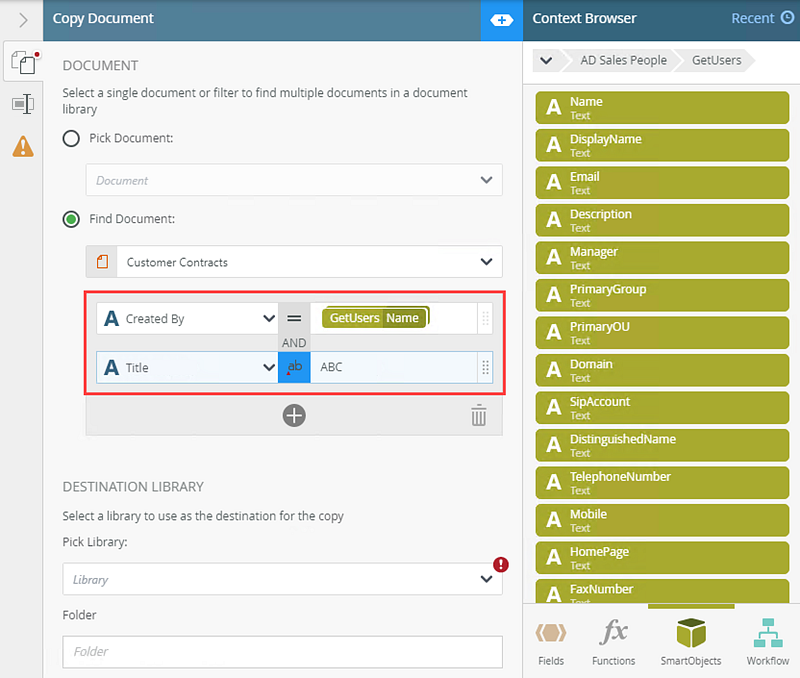Screen dimensions: 800x678
Task: Click the 'ab' contains operator icon
Action: click(294, 367)
